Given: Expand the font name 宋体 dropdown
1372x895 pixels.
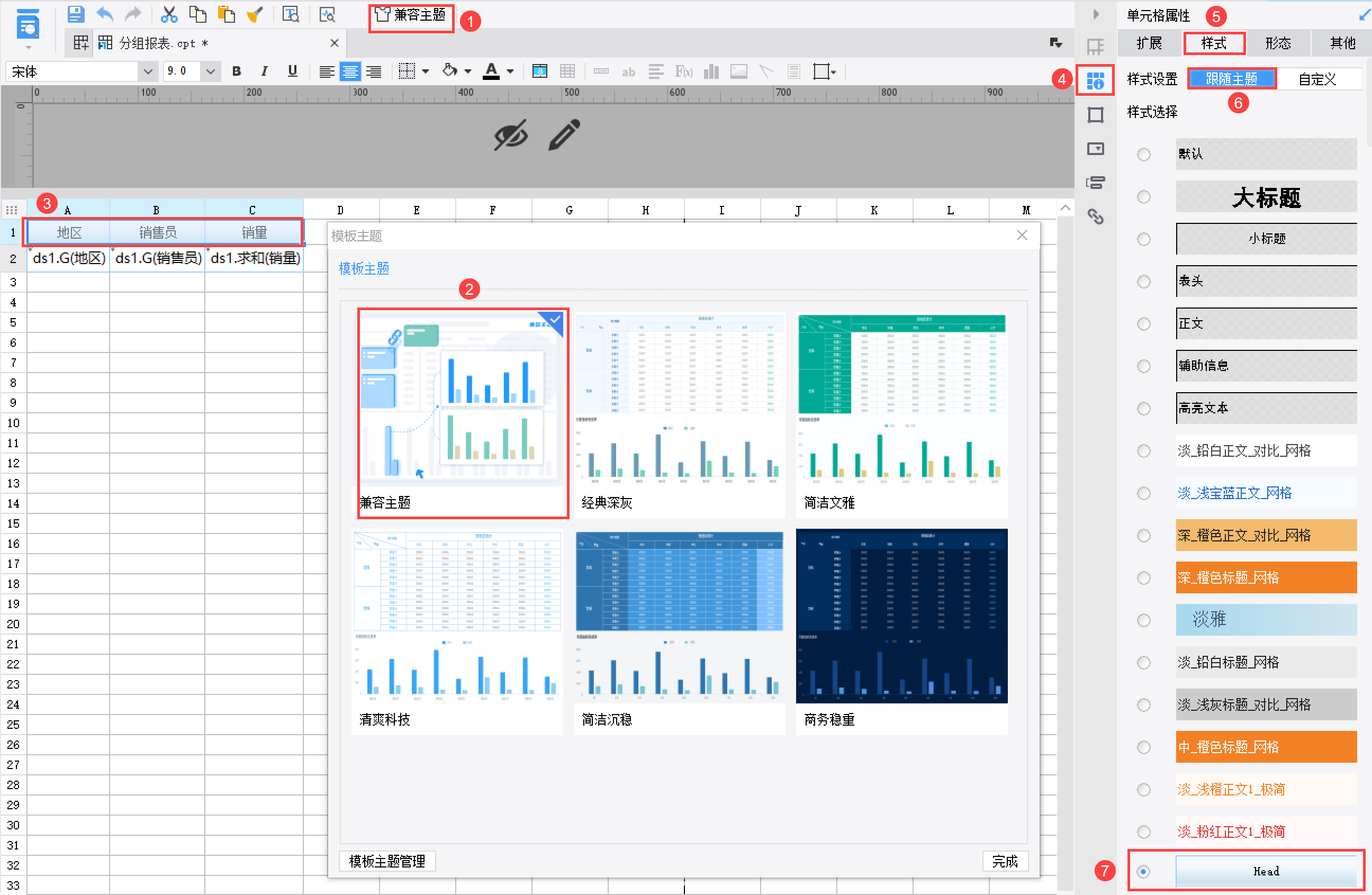Looking at the screenshot, I should [148, 71].
